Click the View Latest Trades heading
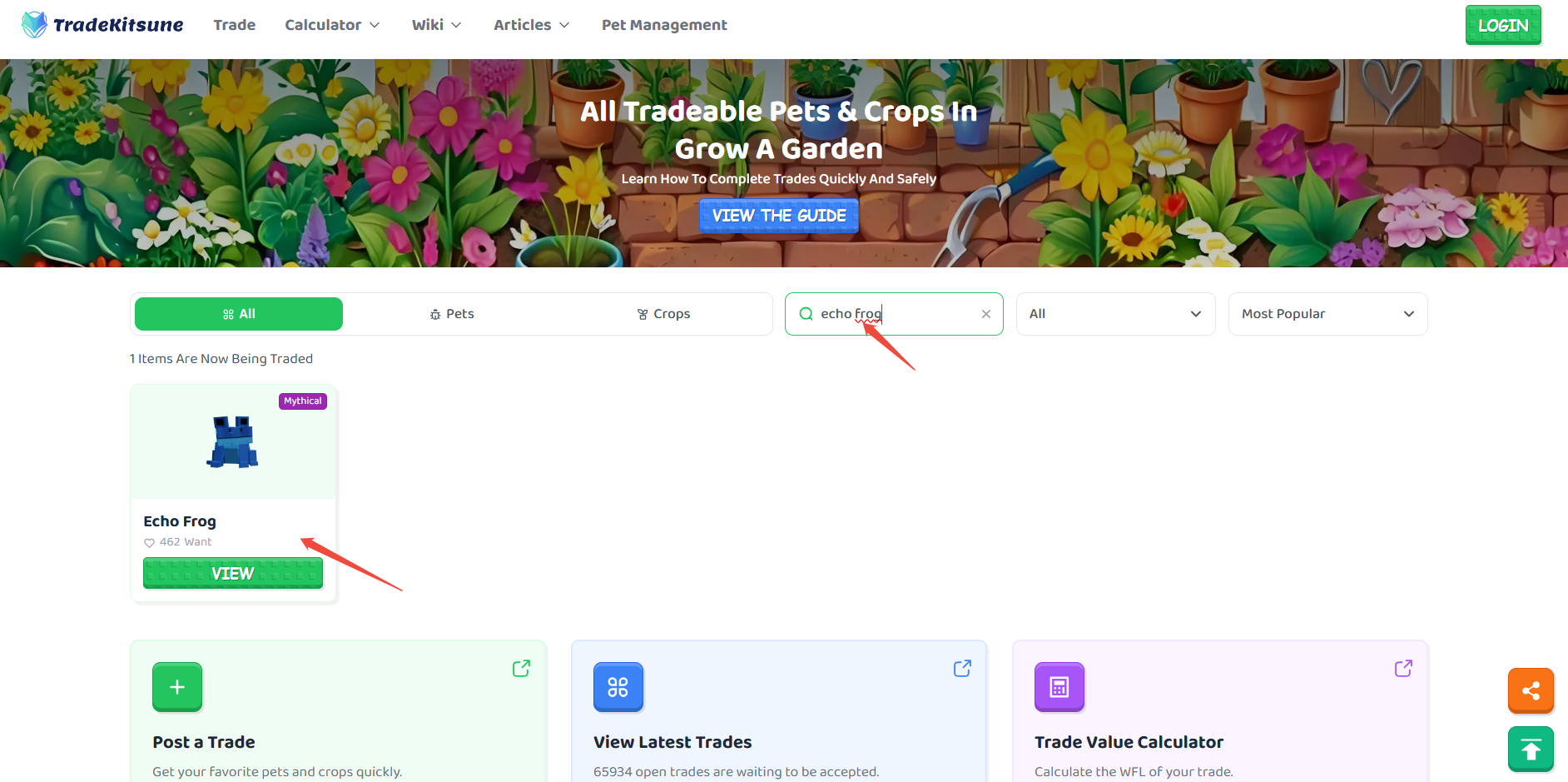 [x=672, y=742]
